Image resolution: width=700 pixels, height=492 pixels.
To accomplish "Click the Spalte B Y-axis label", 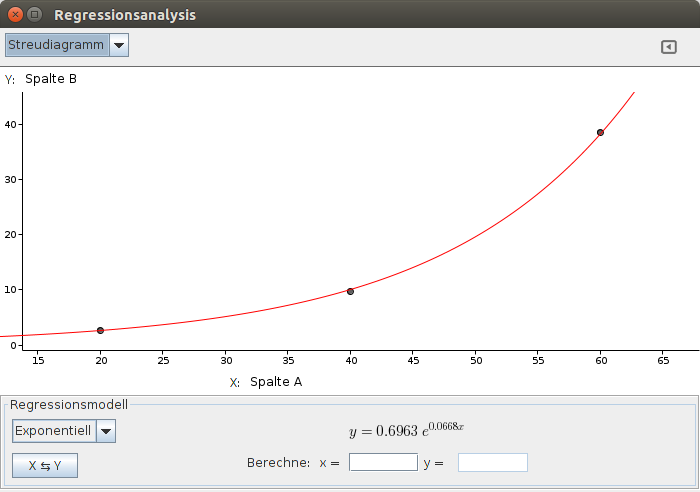I will click(x=51, y=79).
